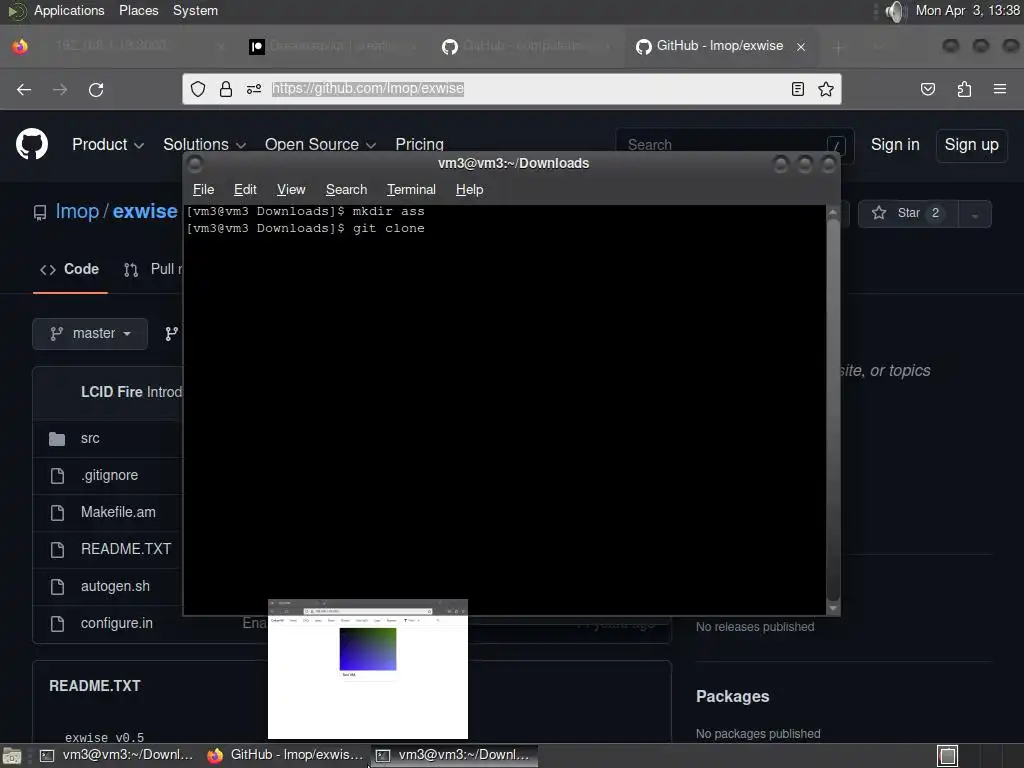This screenshot has height=768, width=1024.
Task: Click the date and time clock
Action: tap(967, 11)
